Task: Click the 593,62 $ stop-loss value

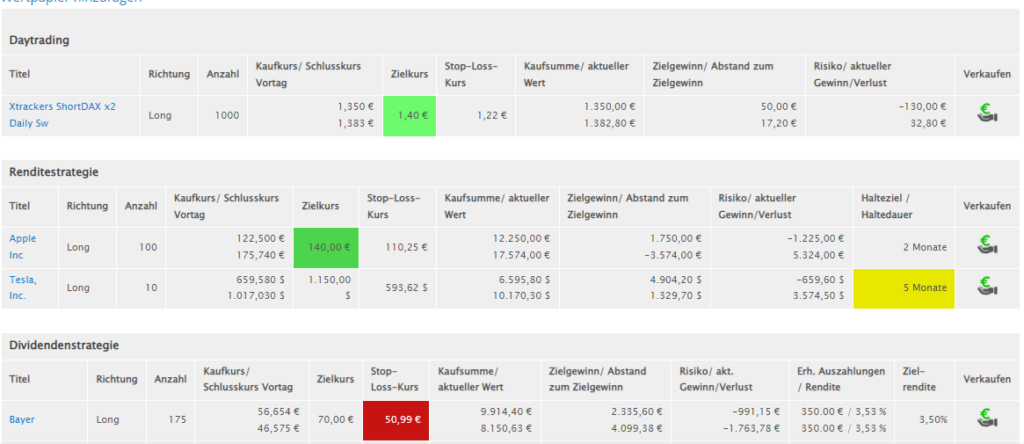Action: (407, 288)
